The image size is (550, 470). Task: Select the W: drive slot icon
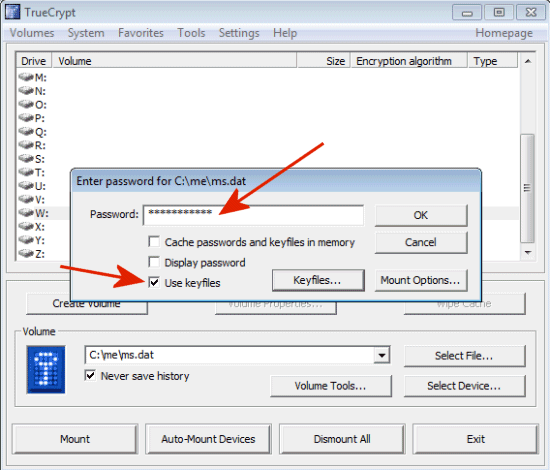pos(26,213)
